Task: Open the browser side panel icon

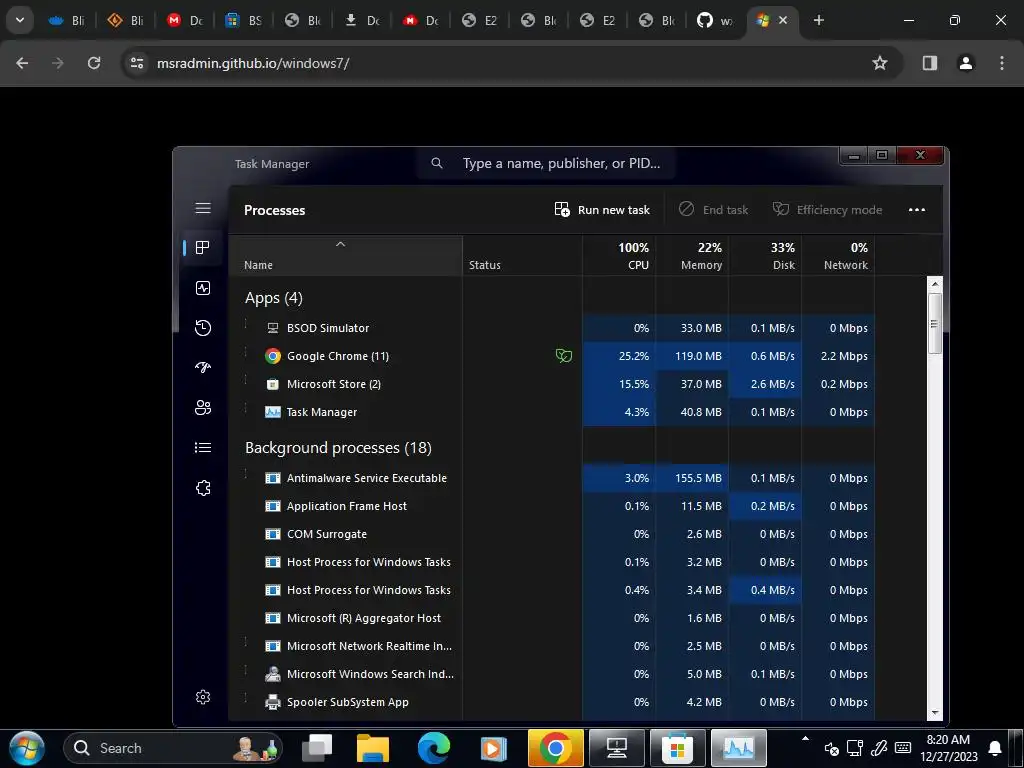Action: click(929, 63)
